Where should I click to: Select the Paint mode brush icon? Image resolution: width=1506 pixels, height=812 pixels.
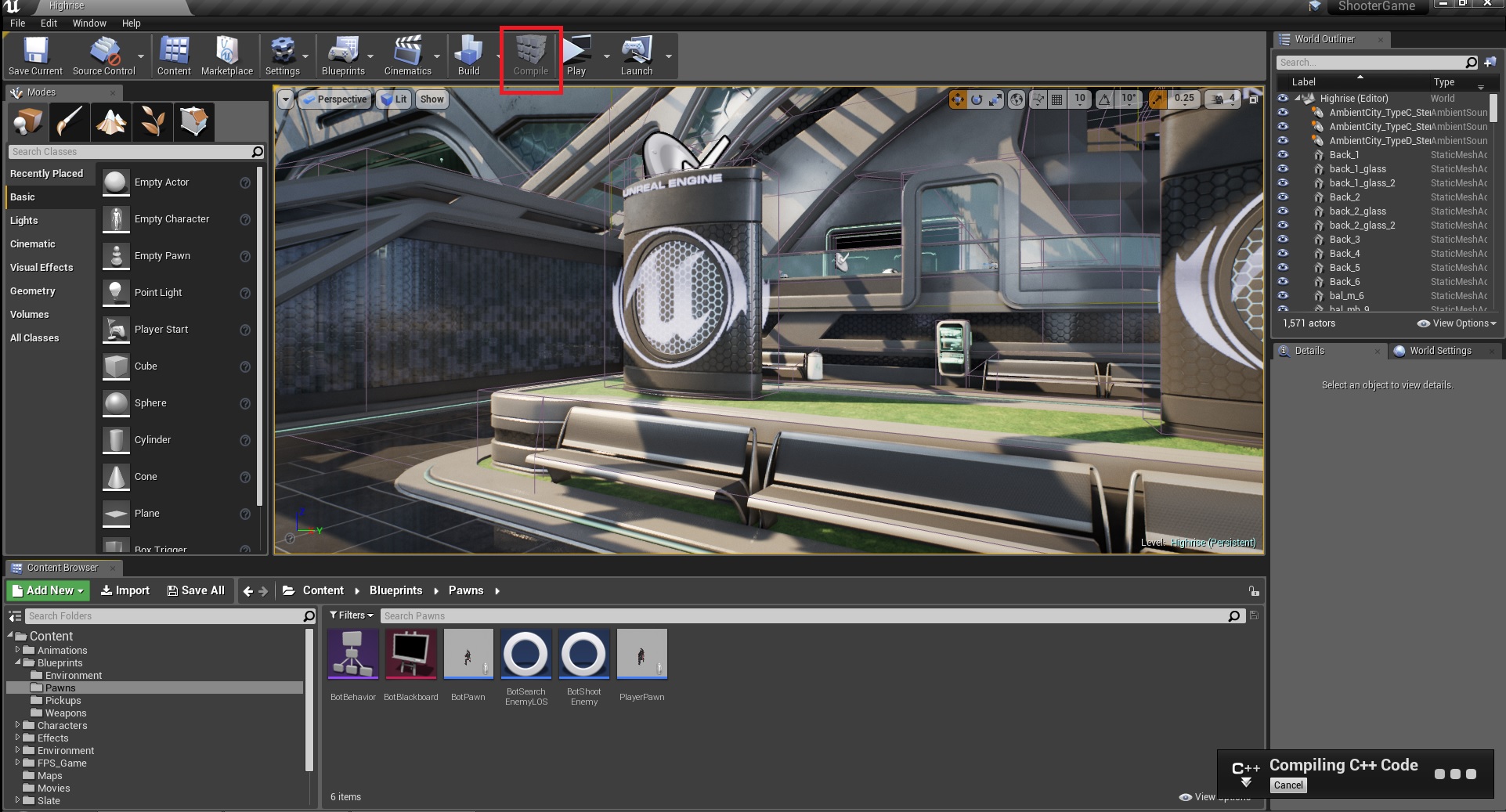click(x=69, y=121)
